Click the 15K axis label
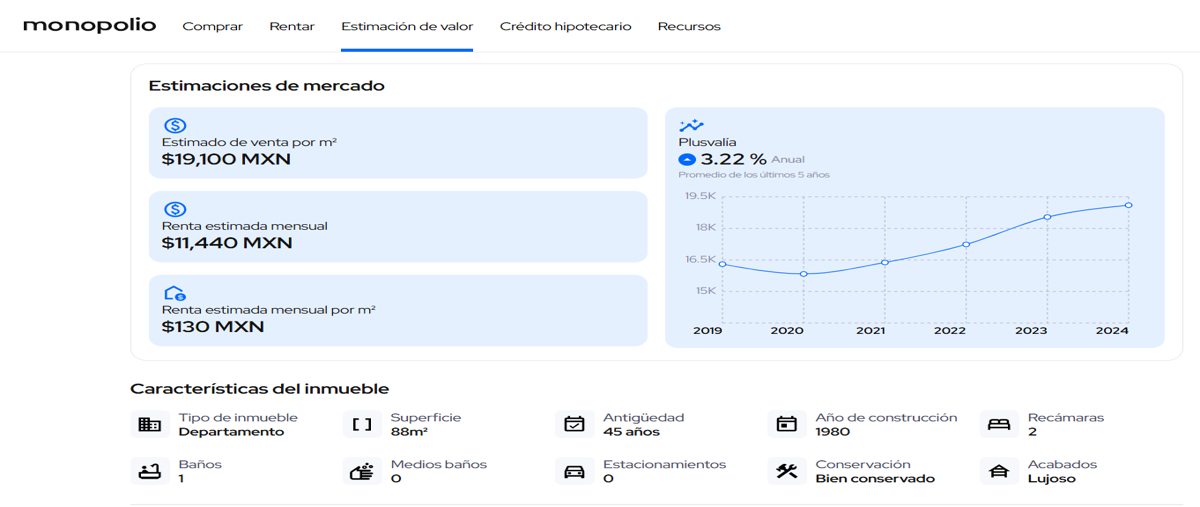This screenshot has height=507, width=1200. click(706, 291)
